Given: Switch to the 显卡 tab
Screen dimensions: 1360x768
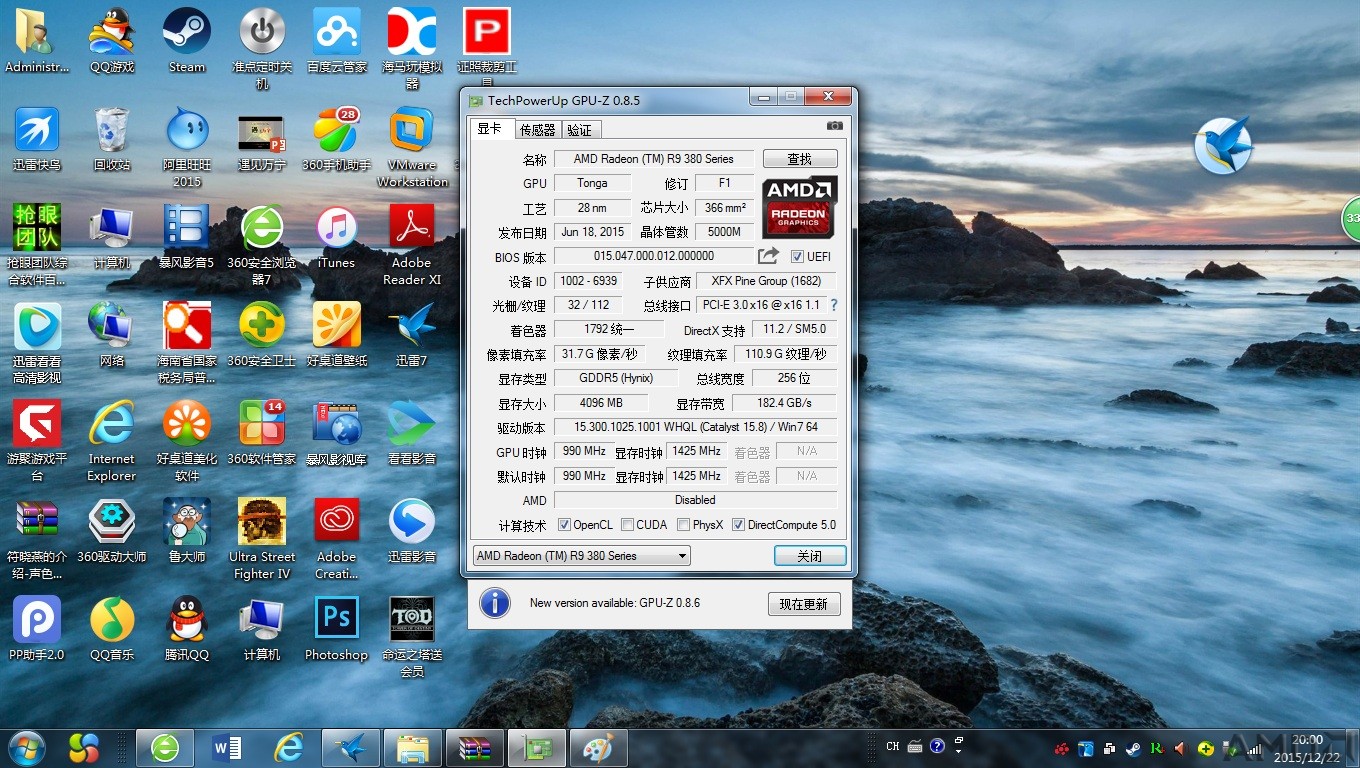Looking at the screenshot, I should pos(490,129).
